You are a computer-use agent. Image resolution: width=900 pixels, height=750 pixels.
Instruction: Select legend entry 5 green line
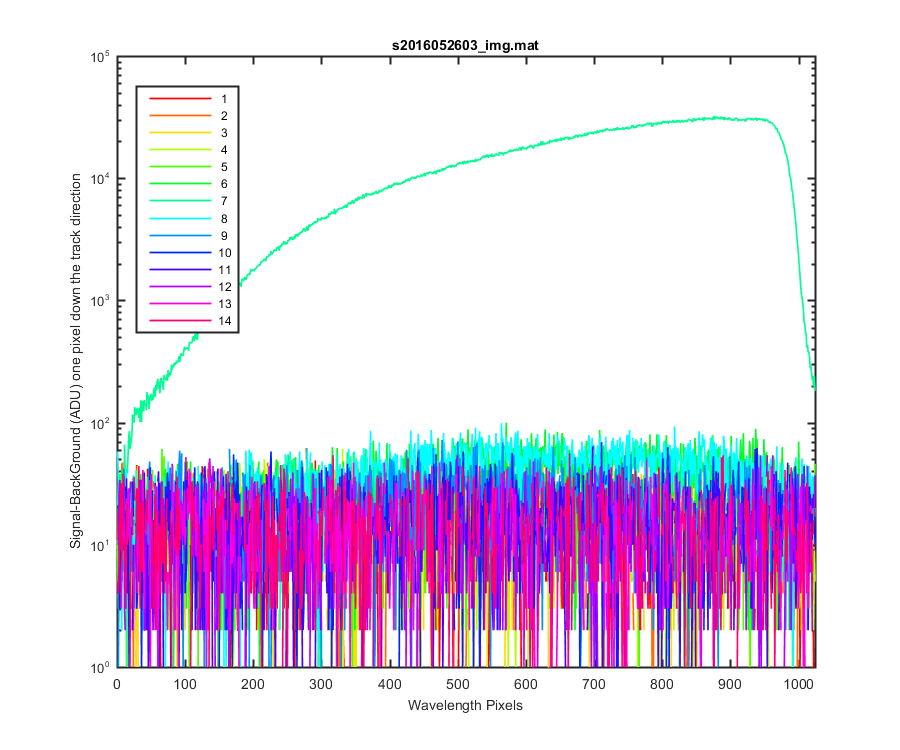coord(180,167)
